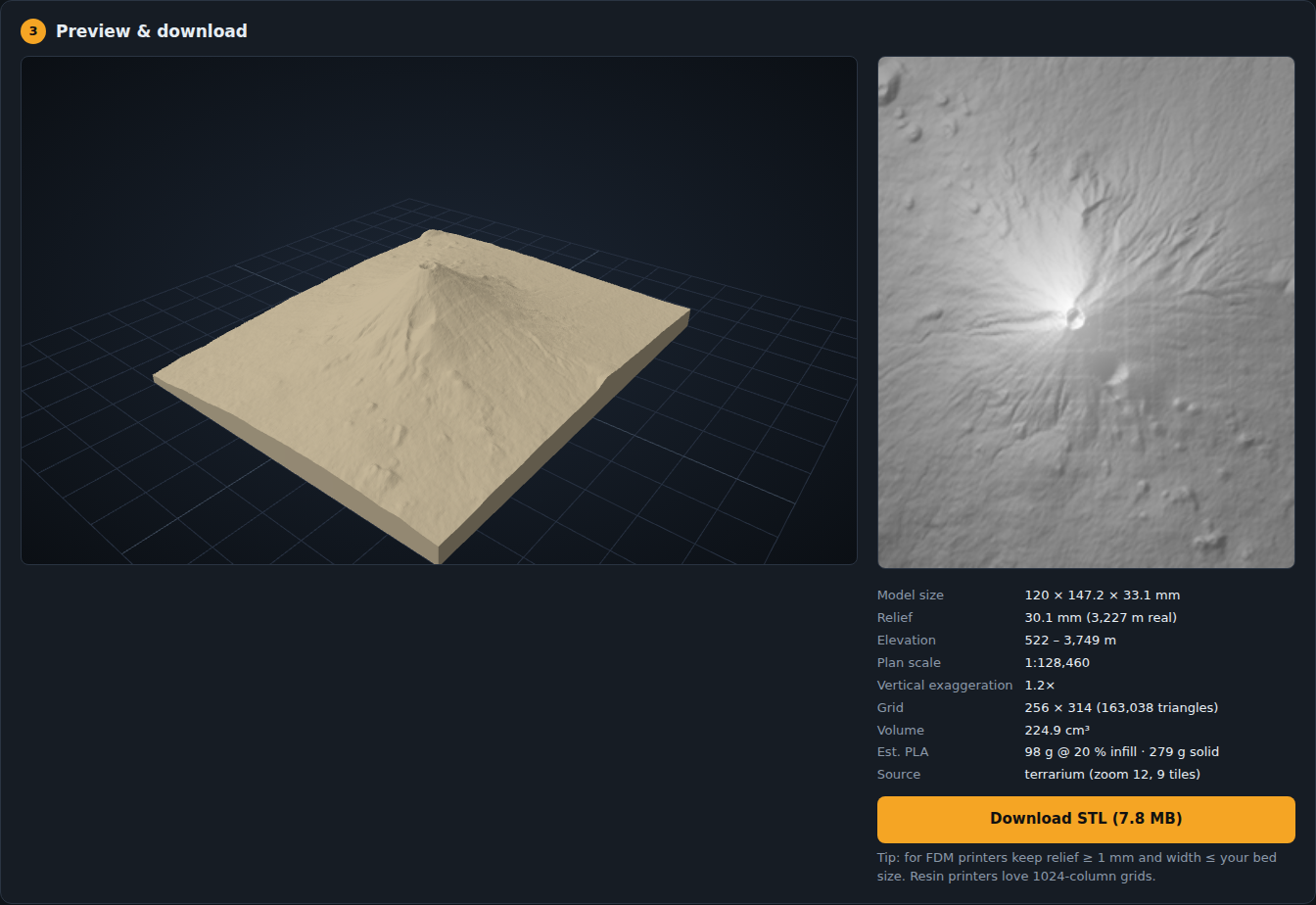Click the relief value '30.1 mm (3,227 m real)'
Image resolution: width=1316 pixels, height=905 pixels.
(x=1101, y=618)
